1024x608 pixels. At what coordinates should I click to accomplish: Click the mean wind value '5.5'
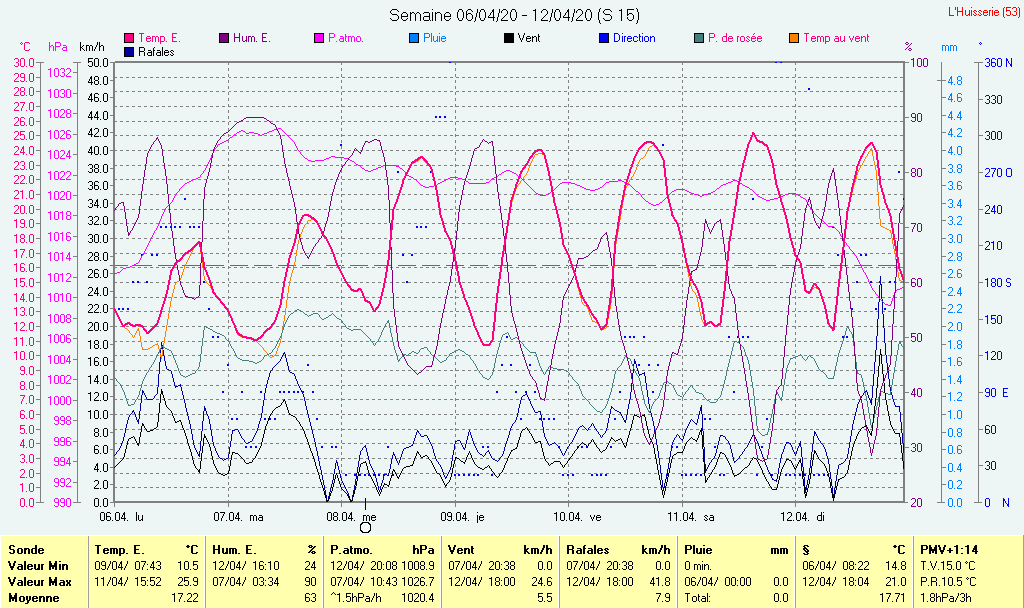point(545,598)
